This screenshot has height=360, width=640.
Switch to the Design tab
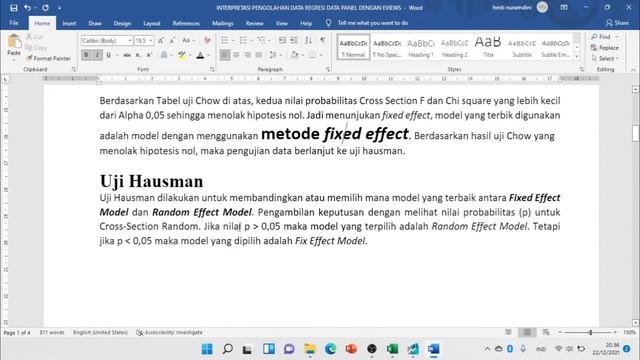point(122,23)
